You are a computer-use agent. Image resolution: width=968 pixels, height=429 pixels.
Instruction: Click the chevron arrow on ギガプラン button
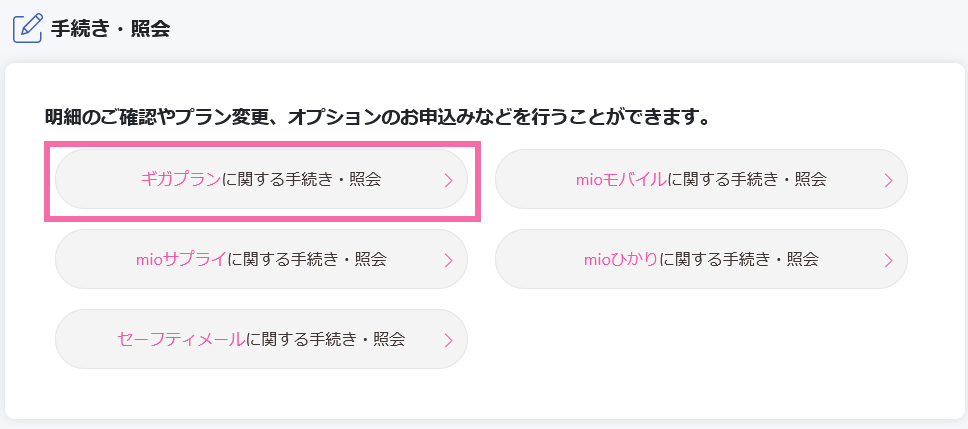pyautogui.click(x=449, y=180)
